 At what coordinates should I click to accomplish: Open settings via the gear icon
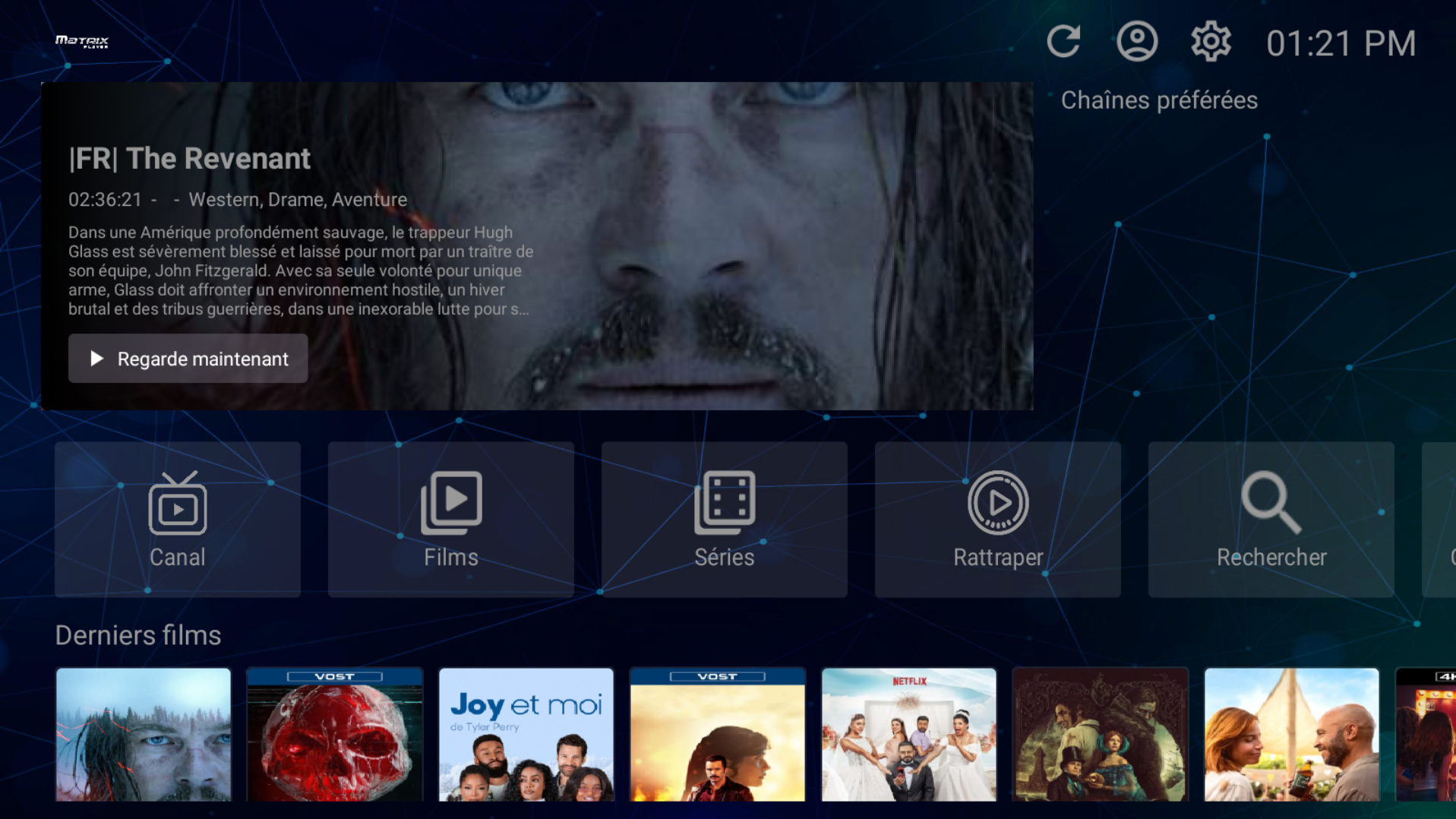1209,42
